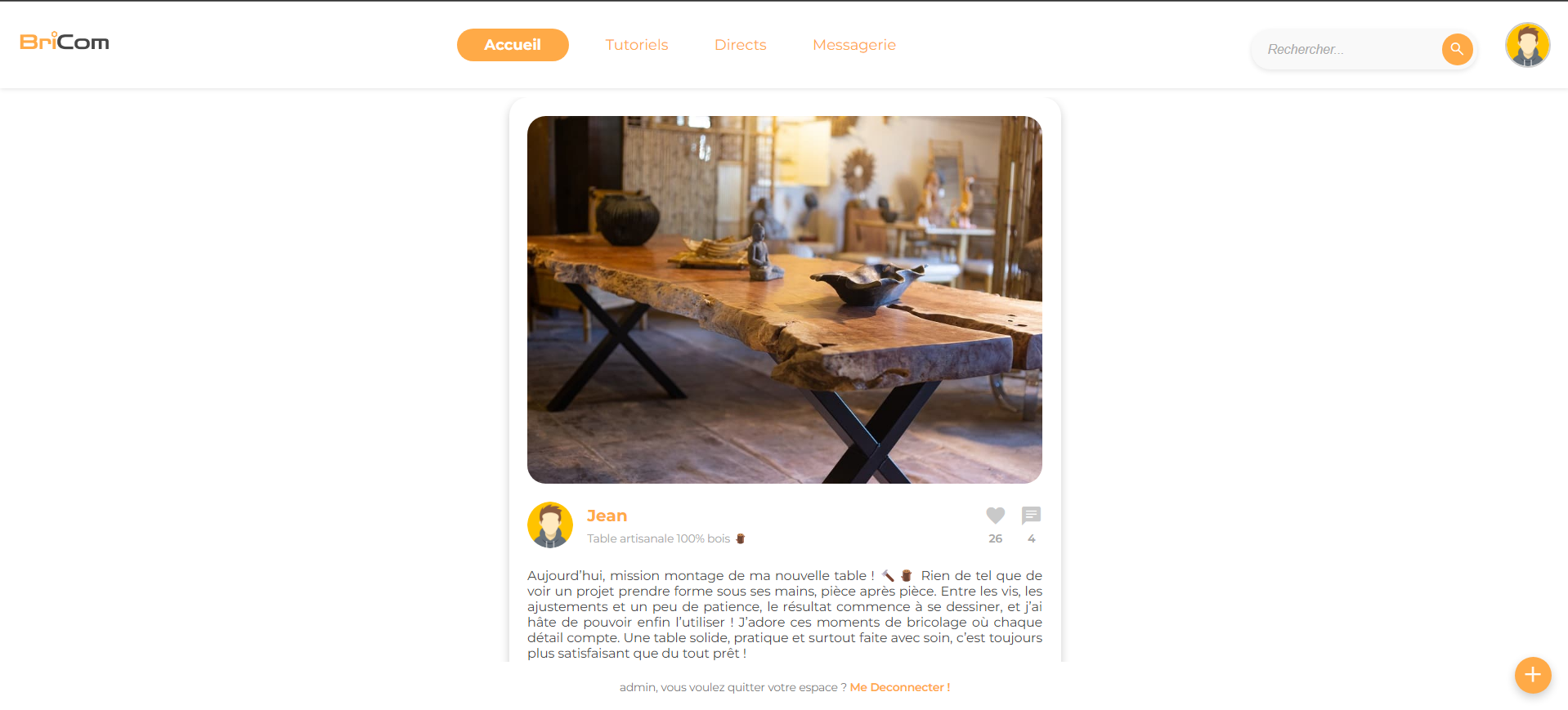Open comments via the speech bubble icon

(1031, 516)
